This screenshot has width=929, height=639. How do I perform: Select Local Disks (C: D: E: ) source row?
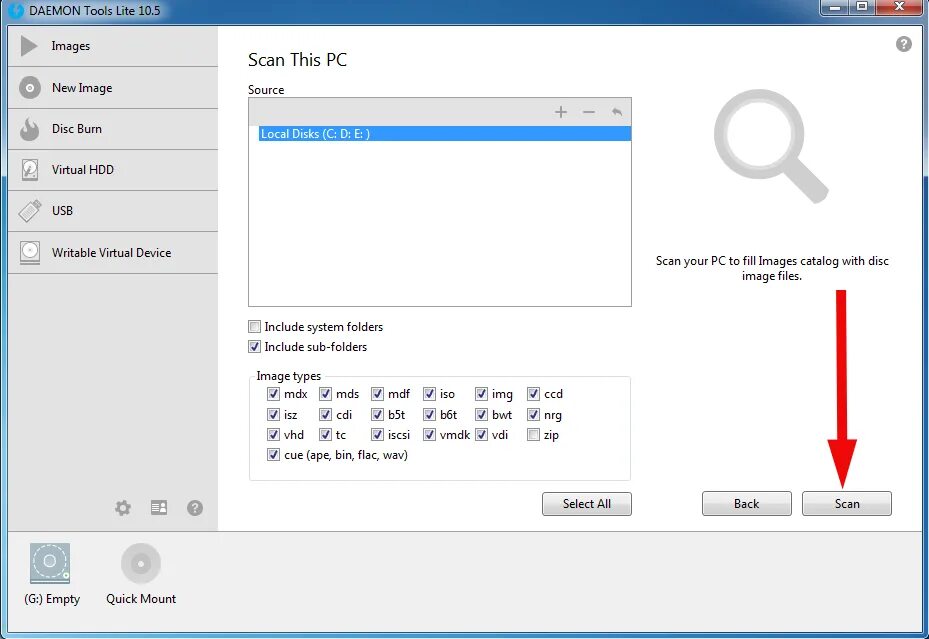445,134
